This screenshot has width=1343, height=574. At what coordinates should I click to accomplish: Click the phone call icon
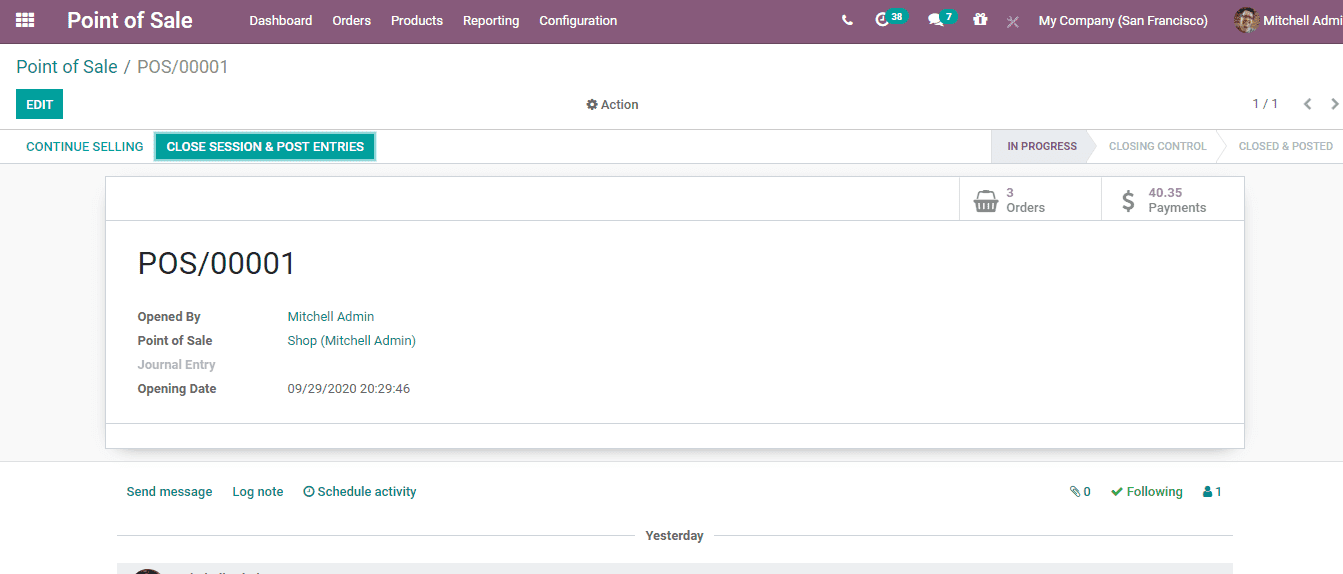(847, 20)
